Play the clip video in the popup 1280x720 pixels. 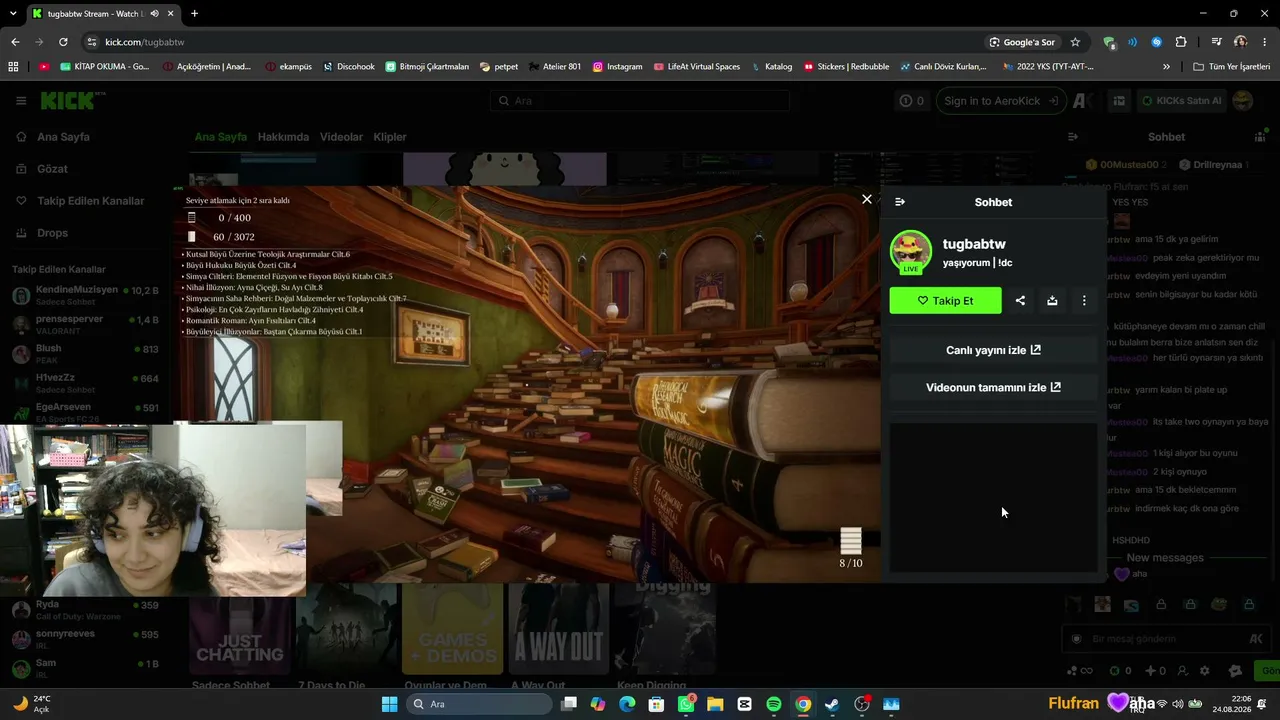click(527, 384)
